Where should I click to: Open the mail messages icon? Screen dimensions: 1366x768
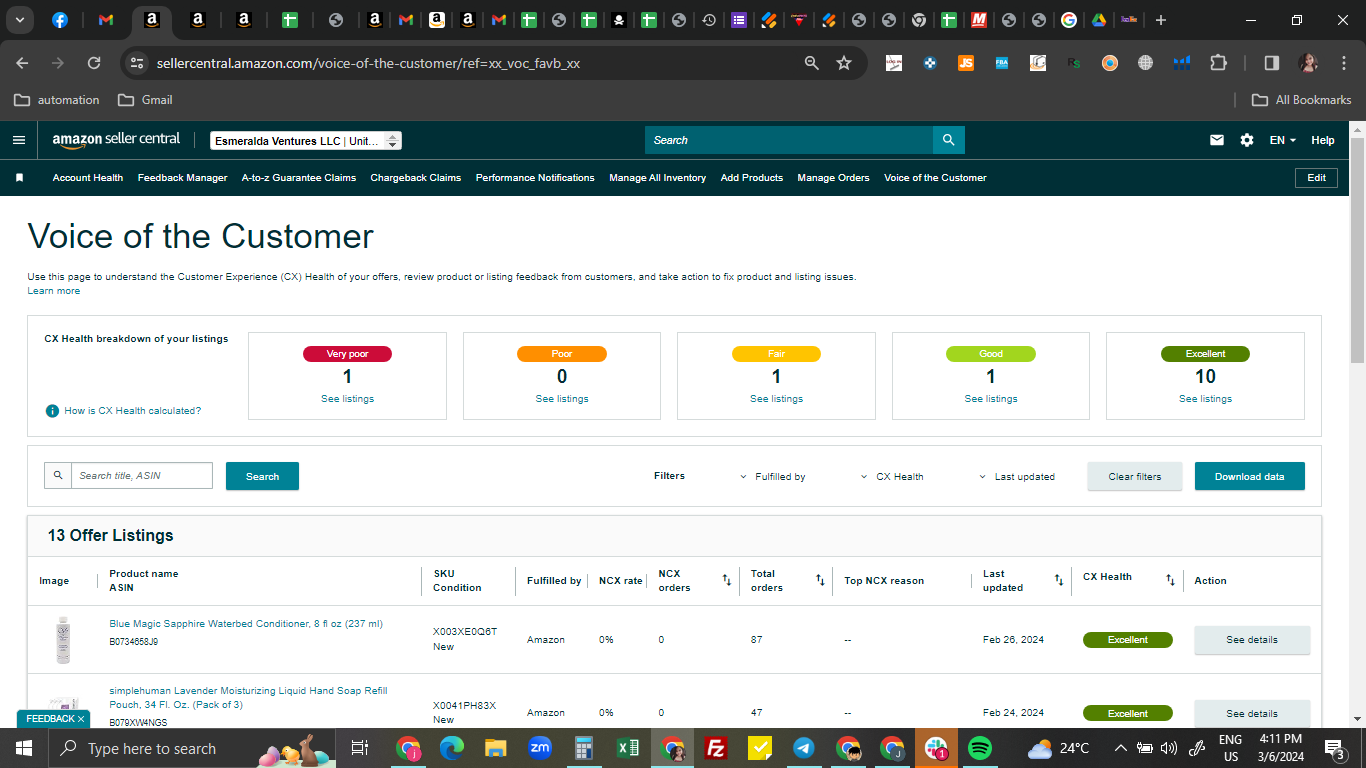click(1217, 140)
